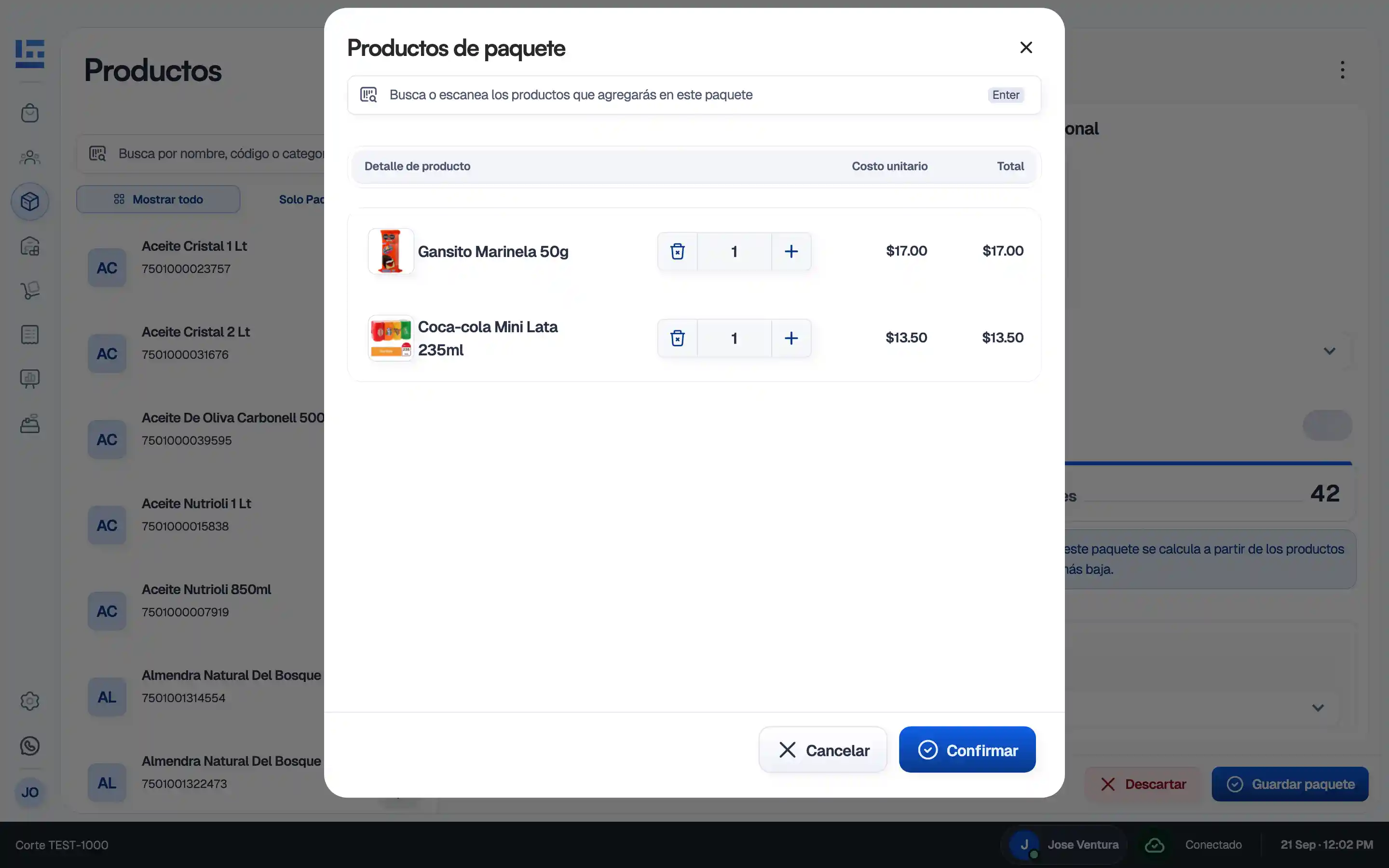Add one more Coca-cola Mini Lata 235ml
The height and width of the screenshot is (868, 1389).
791,338
